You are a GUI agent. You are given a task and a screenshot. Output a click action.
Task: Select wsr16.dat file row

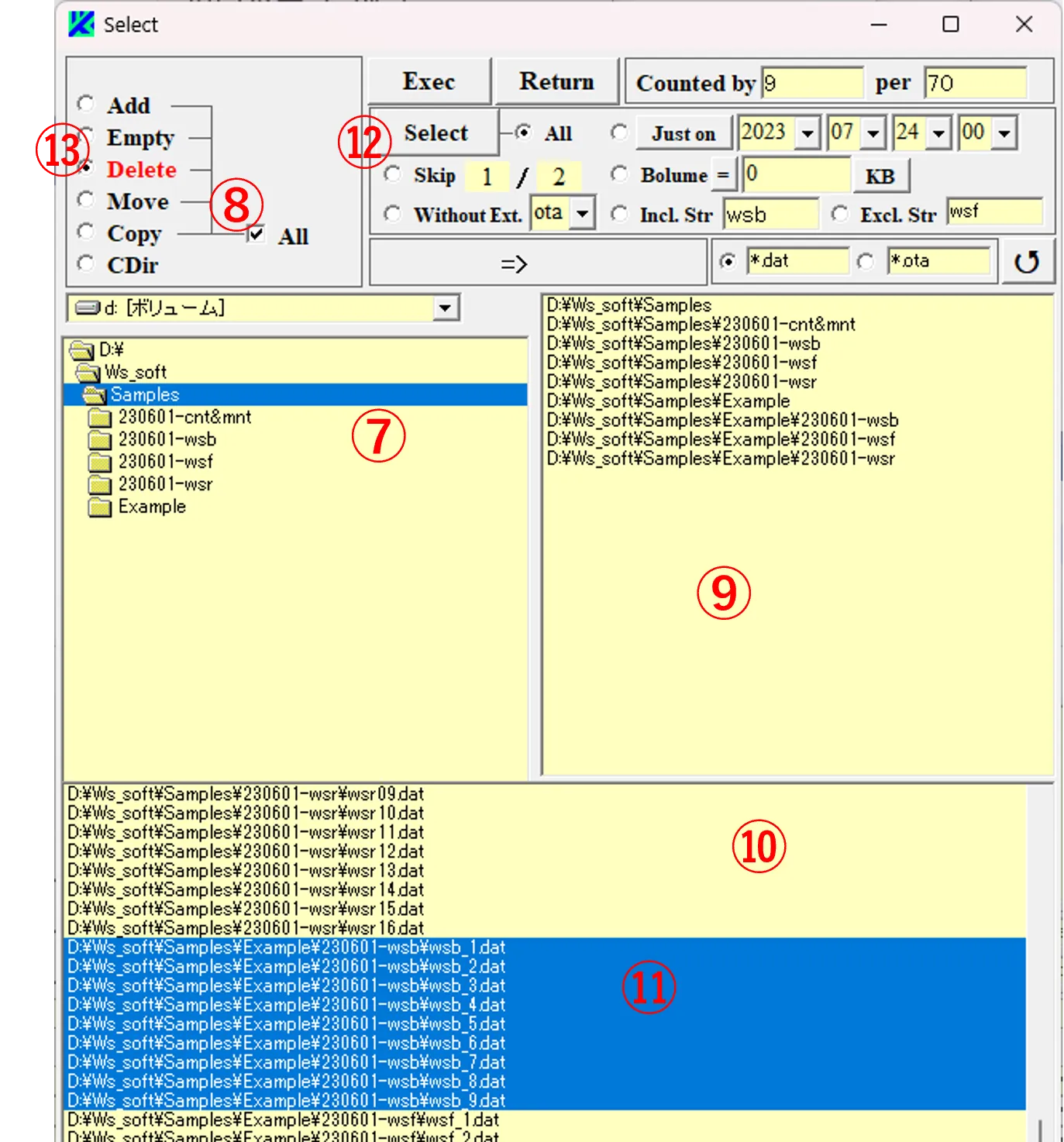545,928
